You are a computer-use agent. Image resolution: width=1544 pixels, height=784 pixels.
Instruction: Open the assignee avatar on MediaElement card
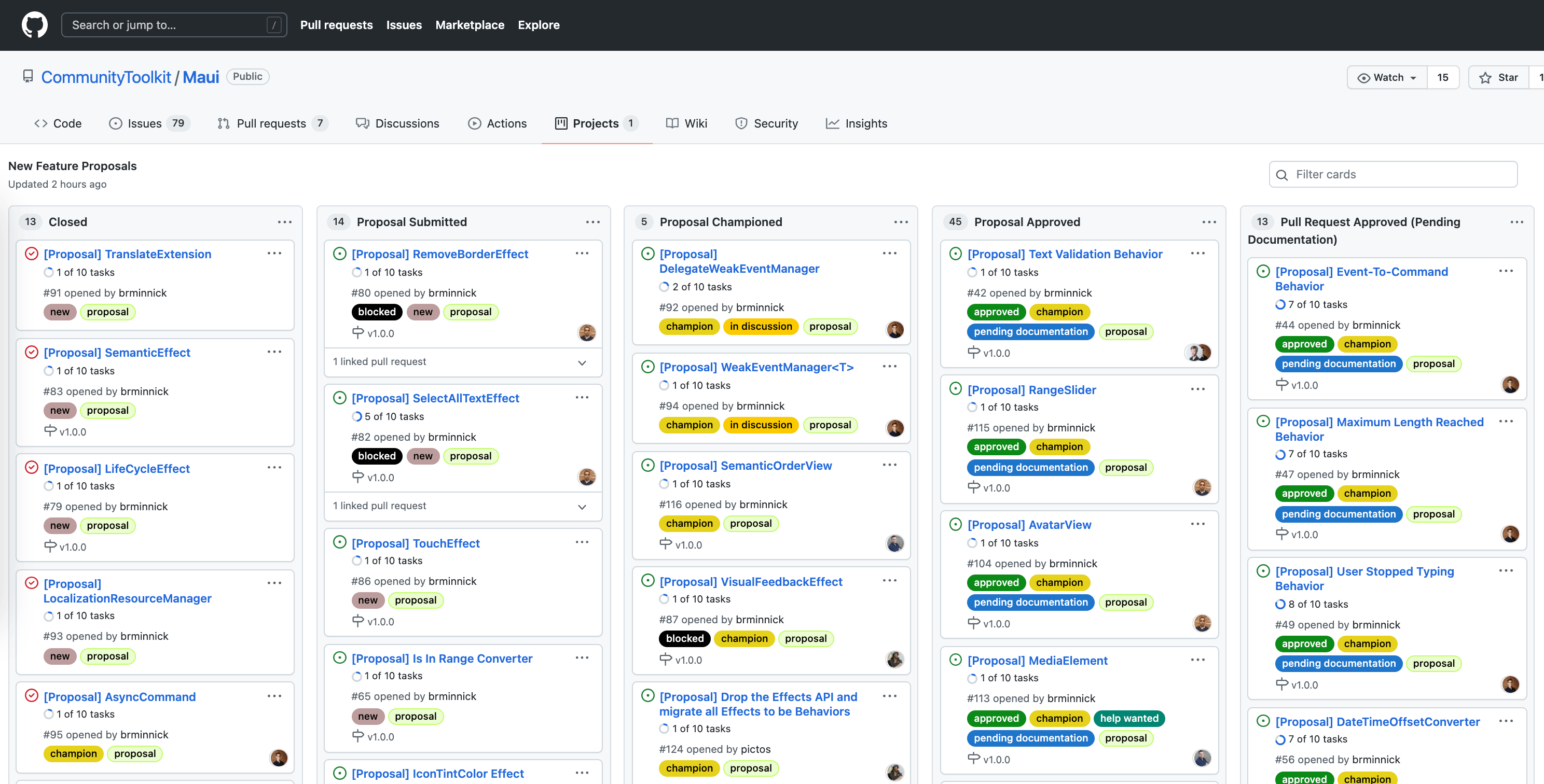[x=1202, y=758]
